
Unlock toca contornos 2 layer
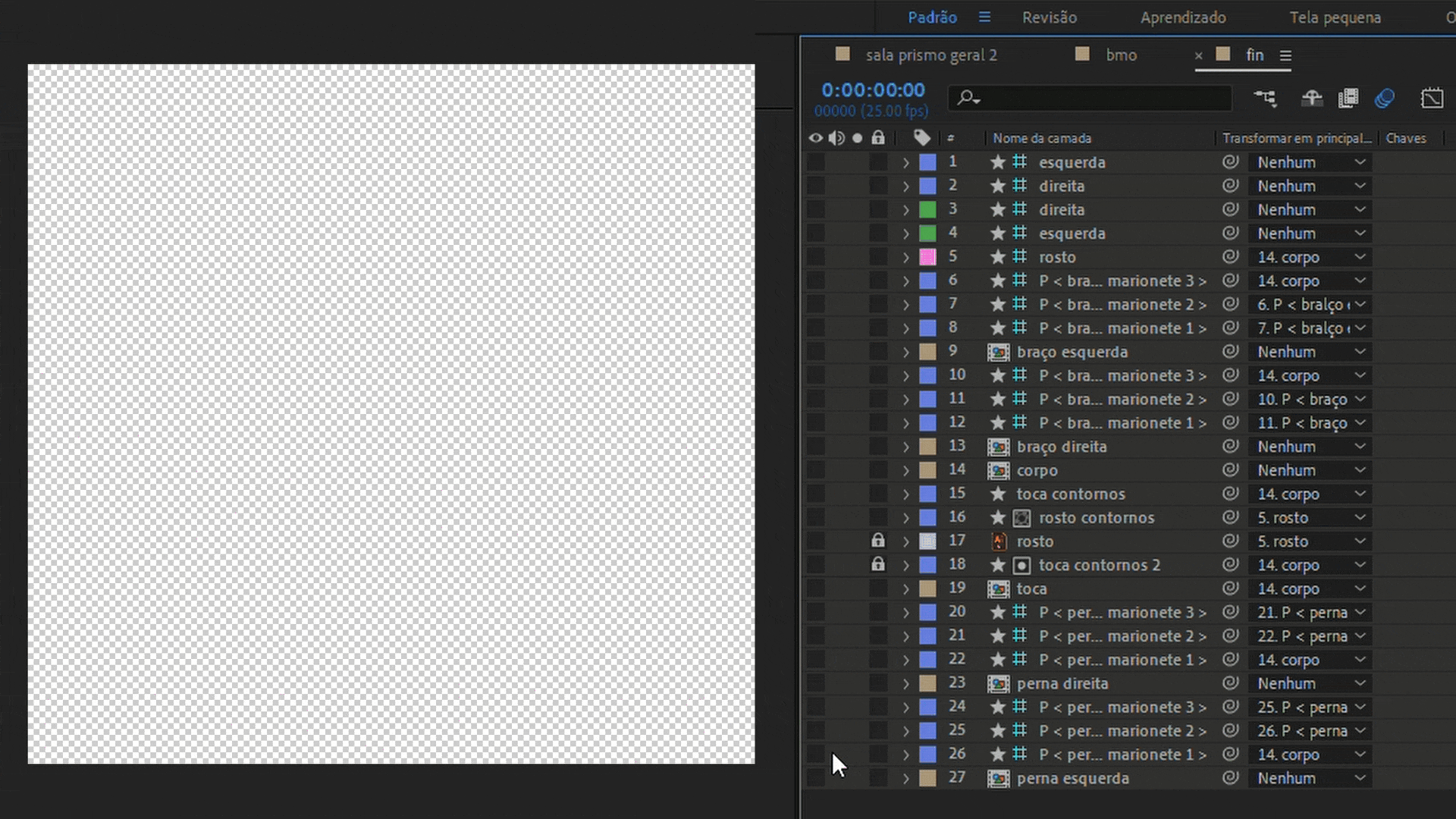click(x=877, y=564)
